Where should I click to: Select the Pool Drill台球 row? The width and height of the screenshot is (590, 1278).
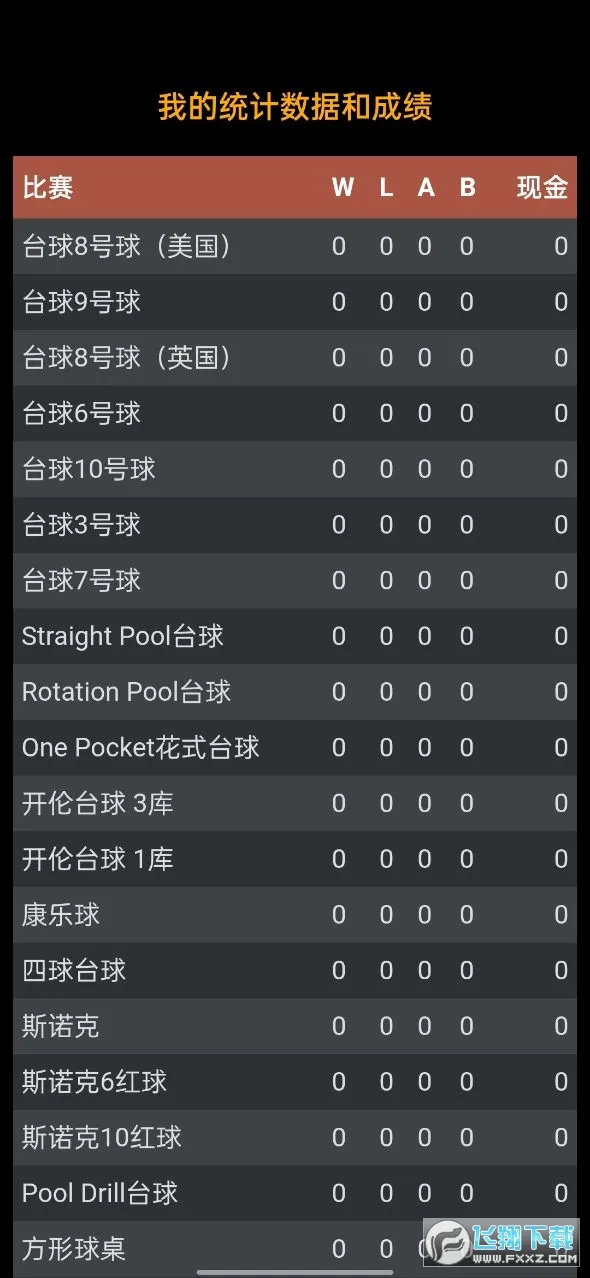[x=100, y=1193]
